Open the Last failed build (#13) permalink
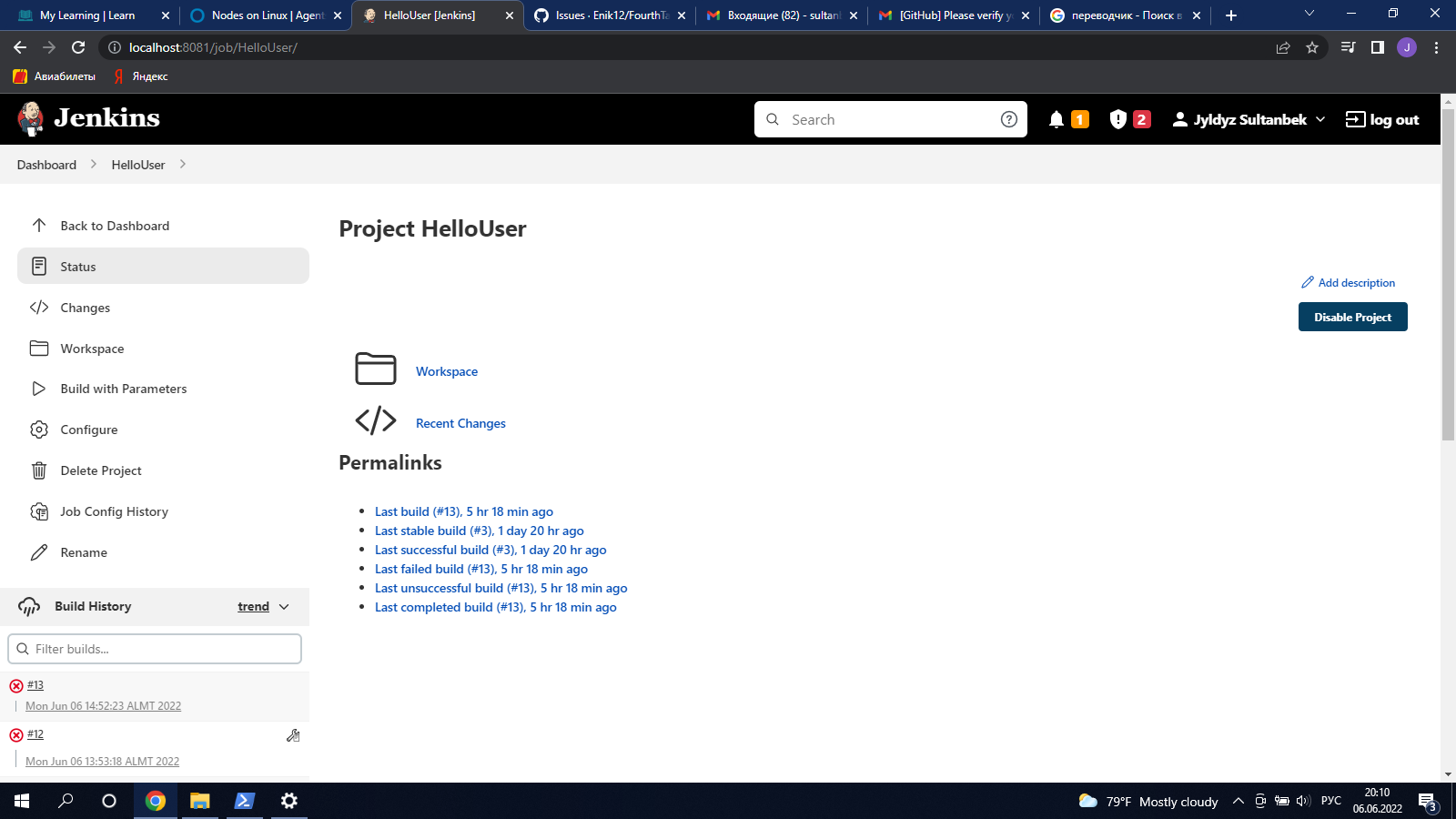This screenshot has height=819, width=1456. click(481, 569)
